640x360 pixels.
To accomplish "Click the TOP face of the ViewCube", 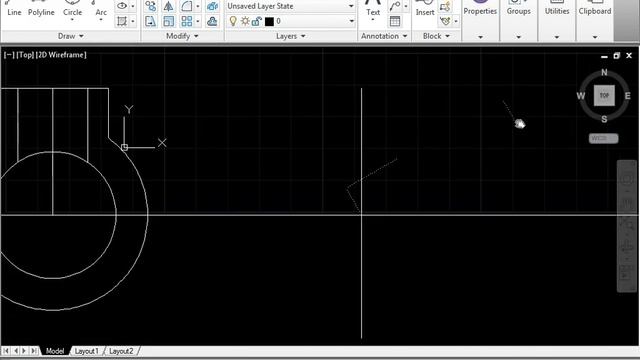I will [604, 96].
